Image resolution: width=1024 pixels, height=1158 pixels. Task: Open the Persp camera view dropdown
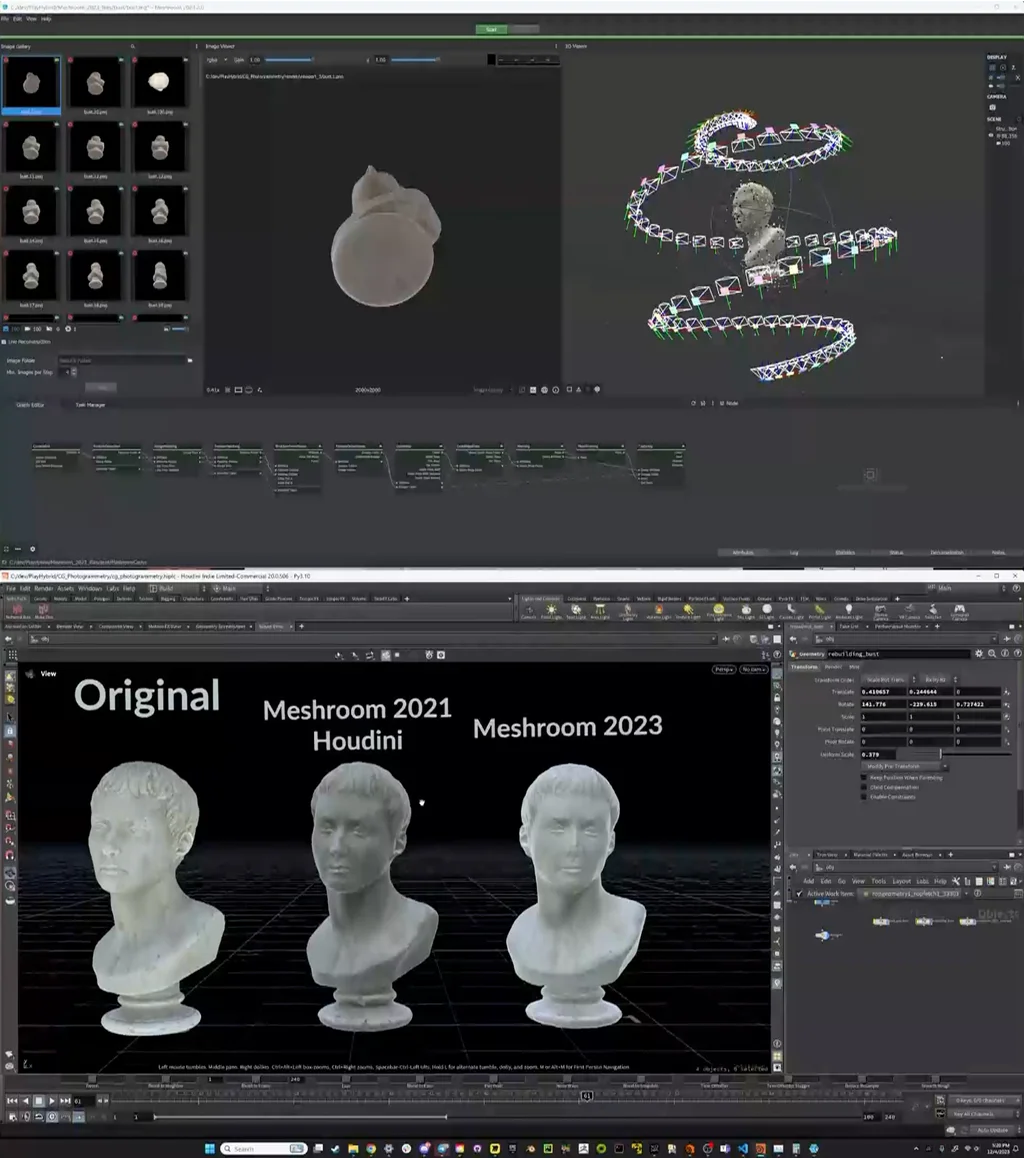tap(723, 669)
